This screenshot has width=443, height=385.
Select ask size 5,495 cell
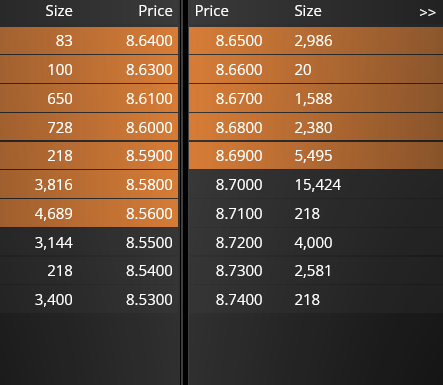click(313, 156)
